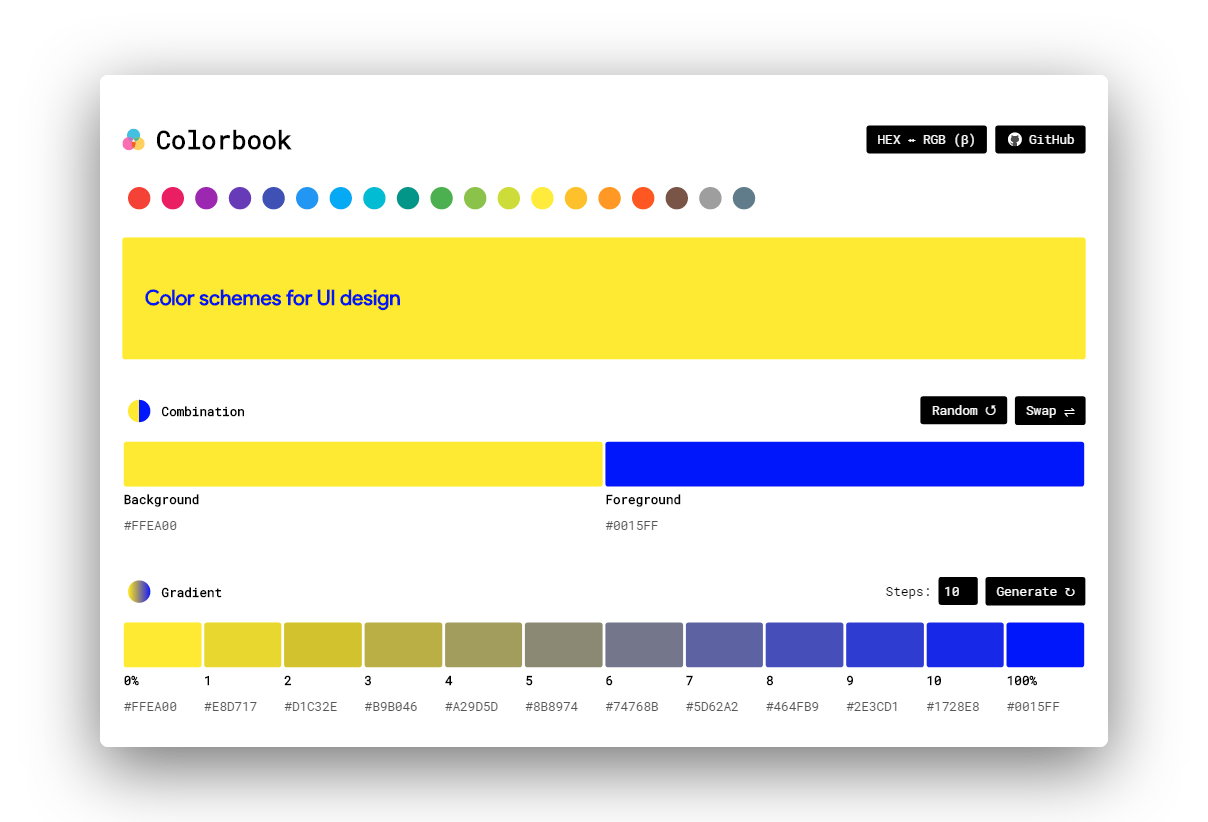The image size is (1208, 822).
Task: Click the yellow preview banner
Action: [604, 298]
